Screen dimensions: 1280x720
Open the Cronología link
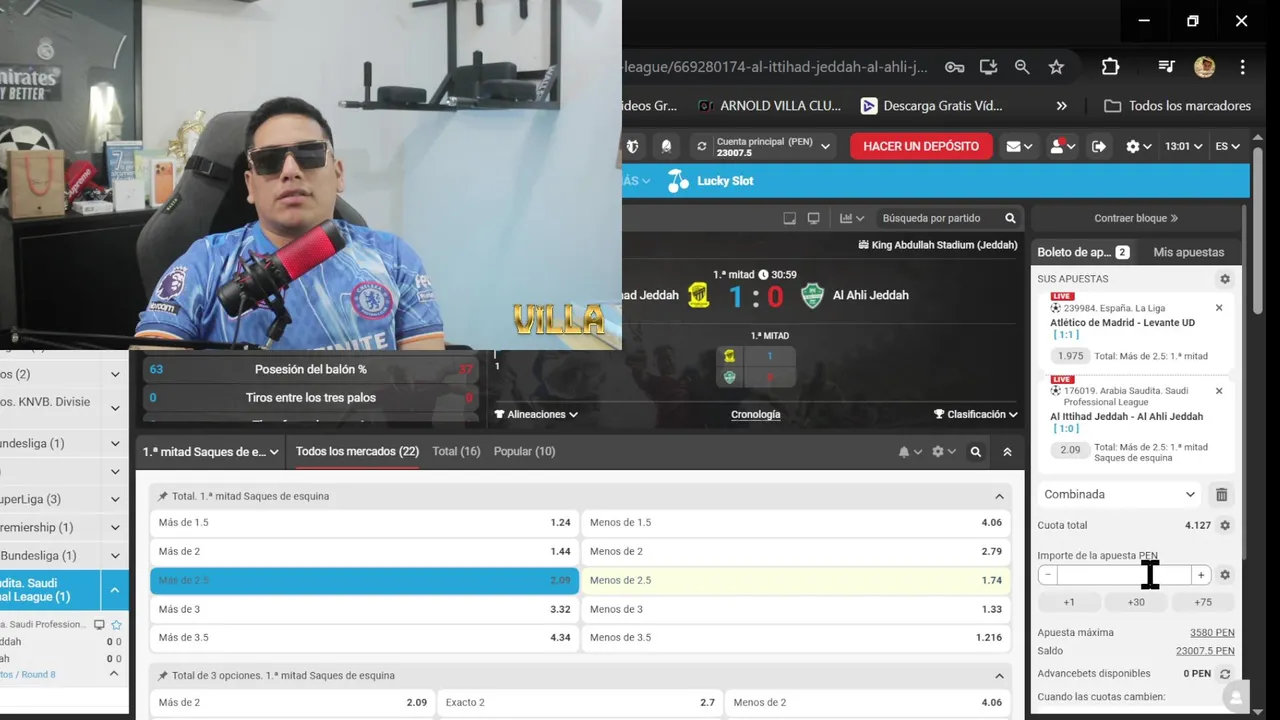click(756, 414)
